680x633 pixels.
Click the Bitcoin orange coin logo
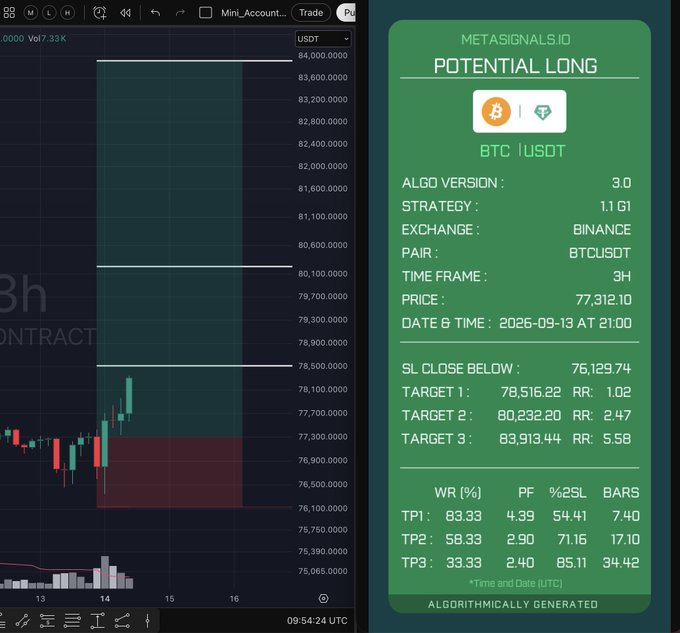click(496, 111)
